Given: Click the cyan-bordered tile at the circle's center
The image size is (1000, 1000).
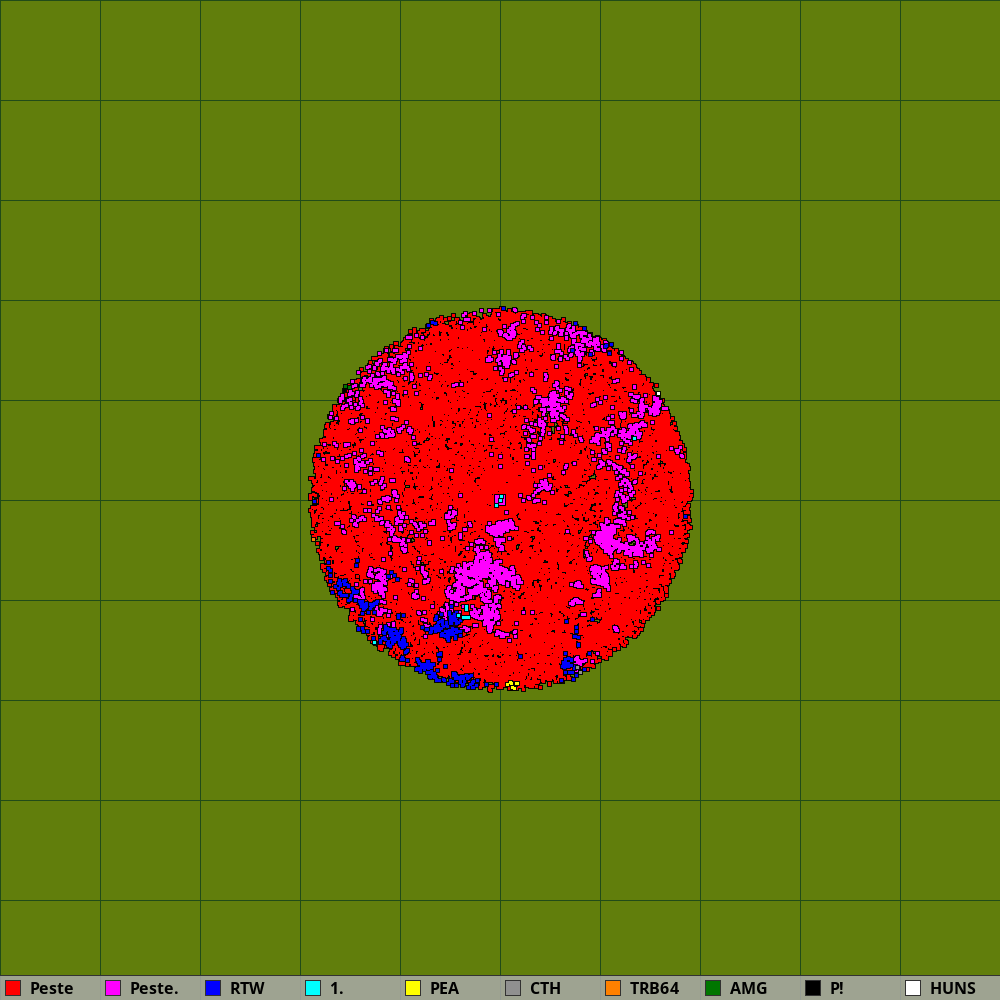Looking at the screenshot, I should point(500,500).
